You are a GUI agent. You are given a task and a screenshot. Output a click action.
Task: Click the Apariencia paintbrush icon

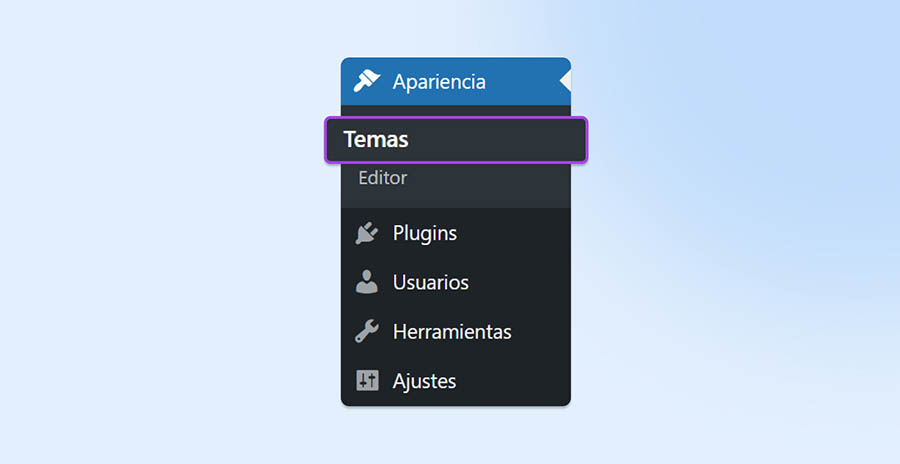pos(367,81)
